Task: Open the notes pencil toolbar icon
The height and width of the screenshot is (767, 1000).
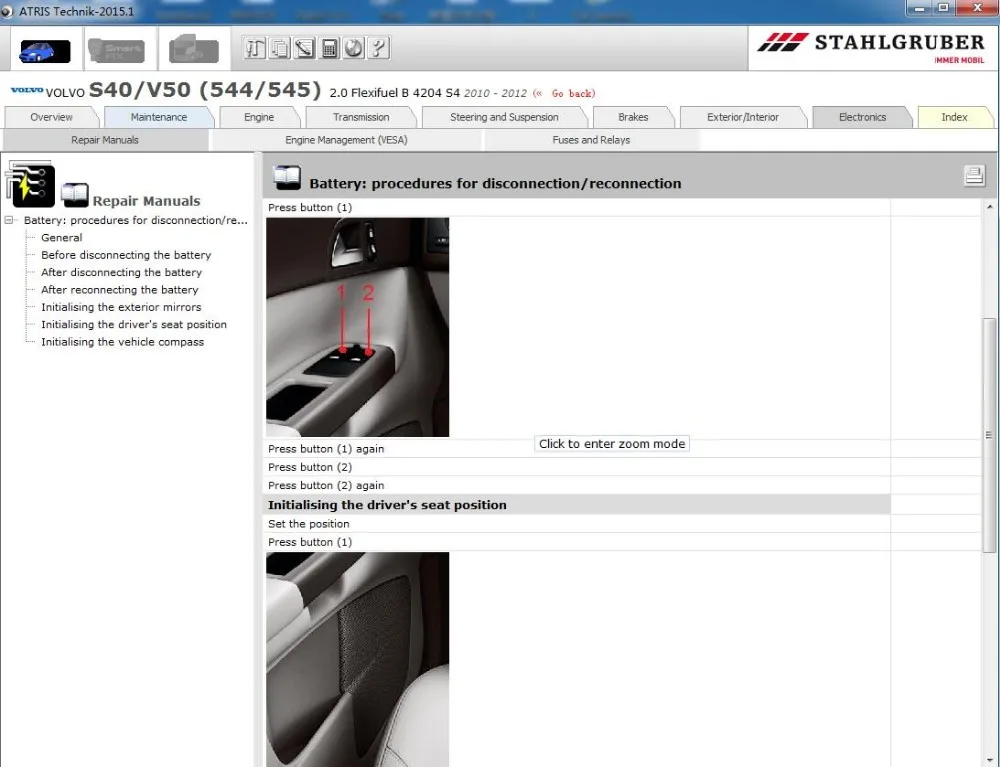Action: [x=304, y=48]
